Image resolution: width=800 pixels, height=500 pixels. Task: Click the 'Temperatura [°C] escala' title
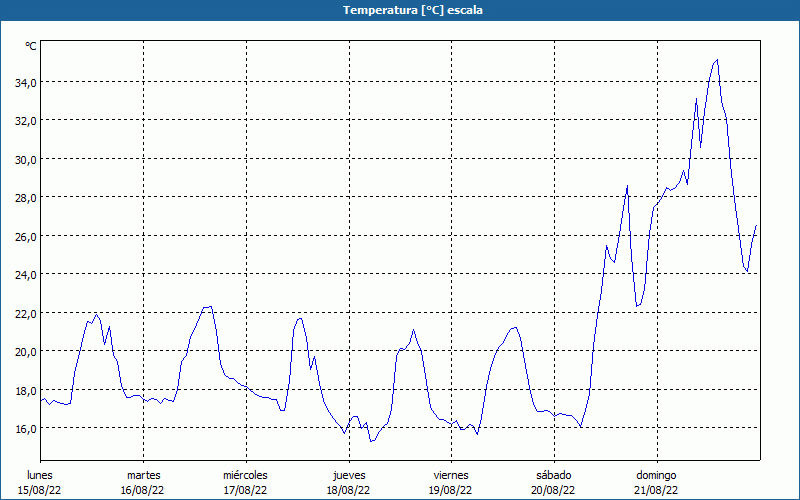(x=413, y=10)
